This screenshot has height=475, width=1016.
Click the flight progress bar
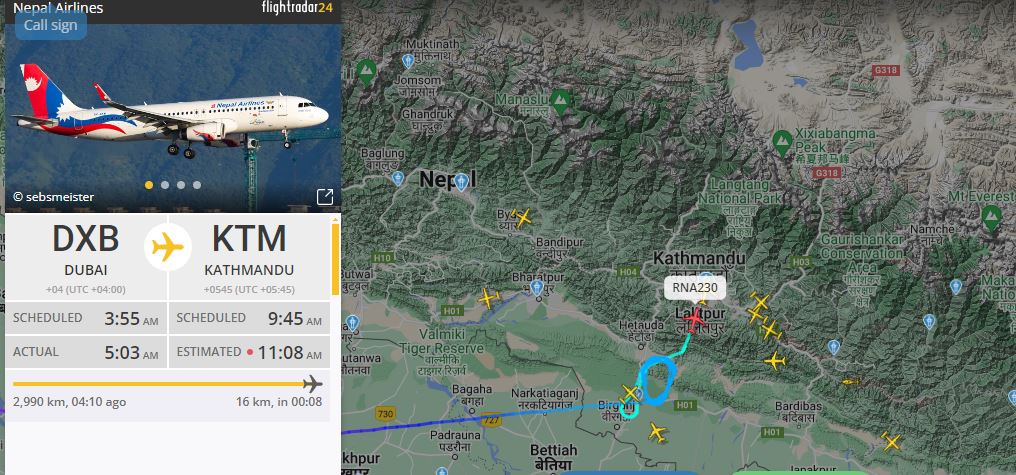167,384
